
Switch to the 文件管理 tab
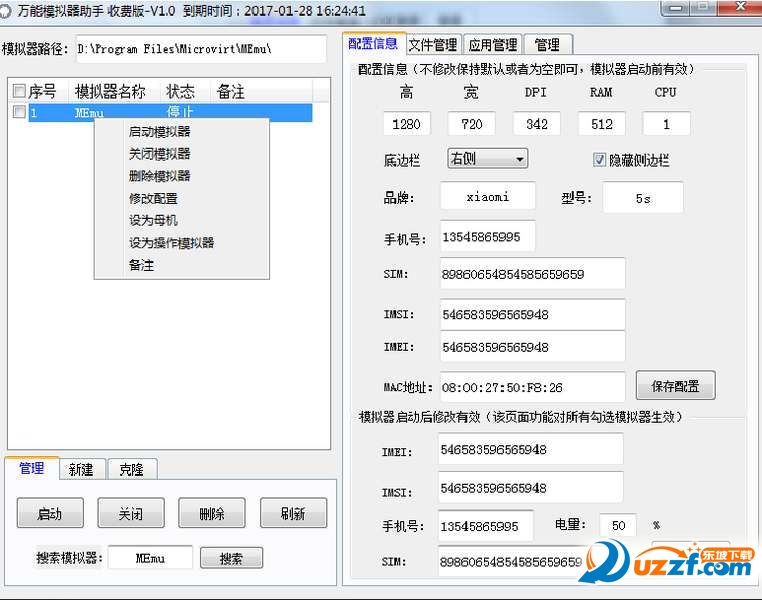click(433, 45)
